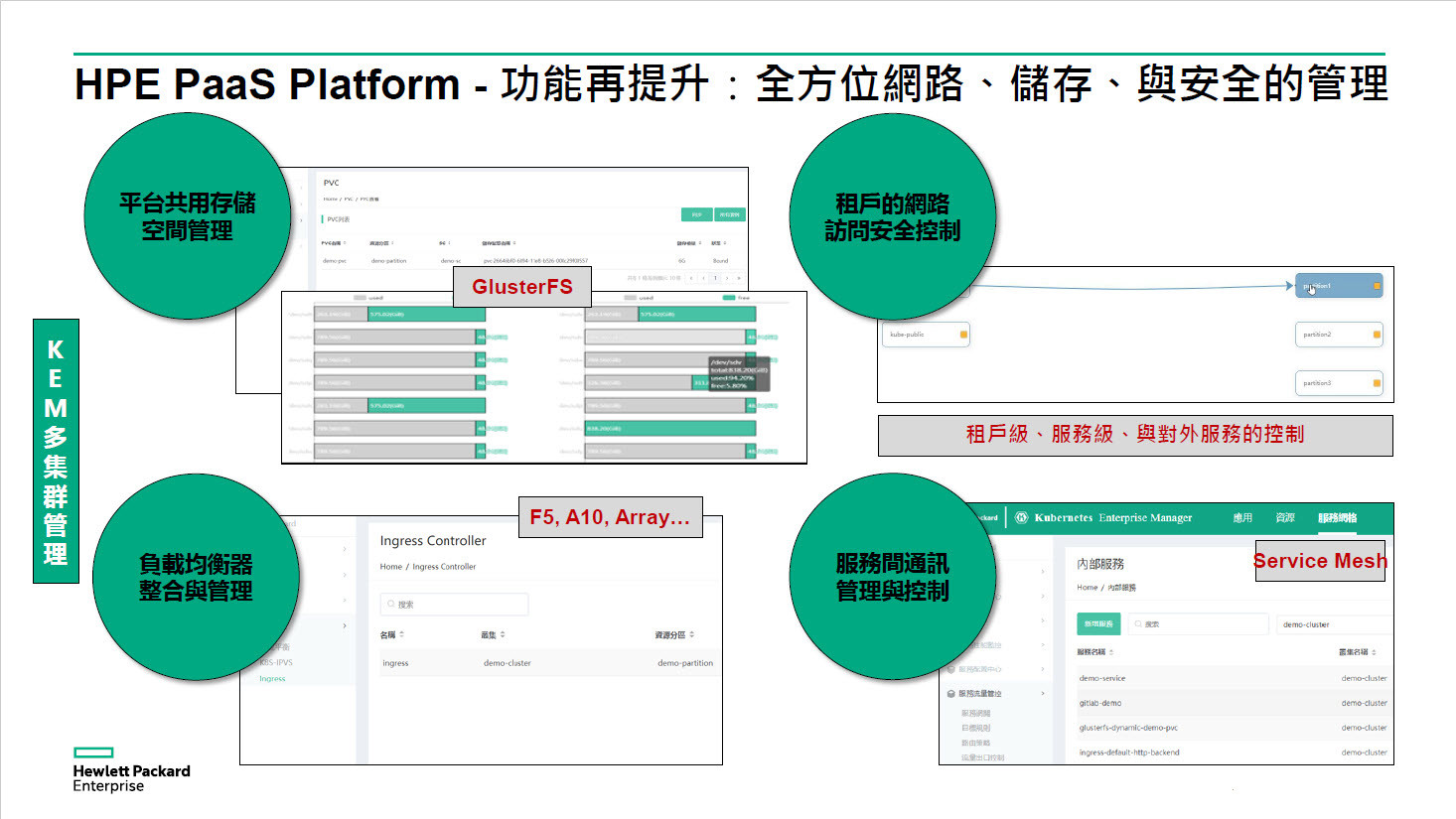Open Home breadcrumb in Ingress Controller

pos(390,567)
